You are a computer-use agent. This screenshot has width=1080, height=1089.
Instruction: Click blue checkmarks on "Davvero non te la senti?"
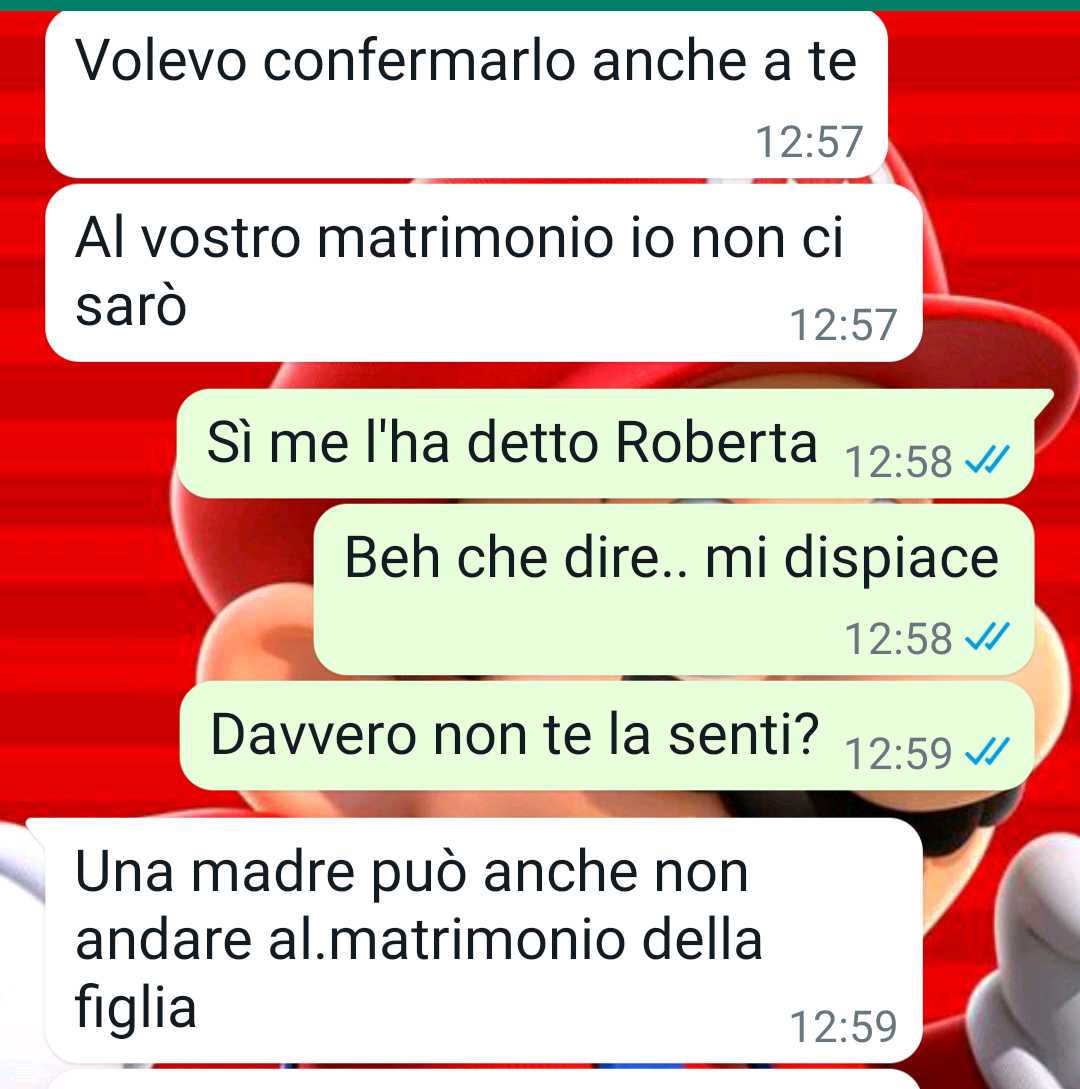tap(987, 752)
